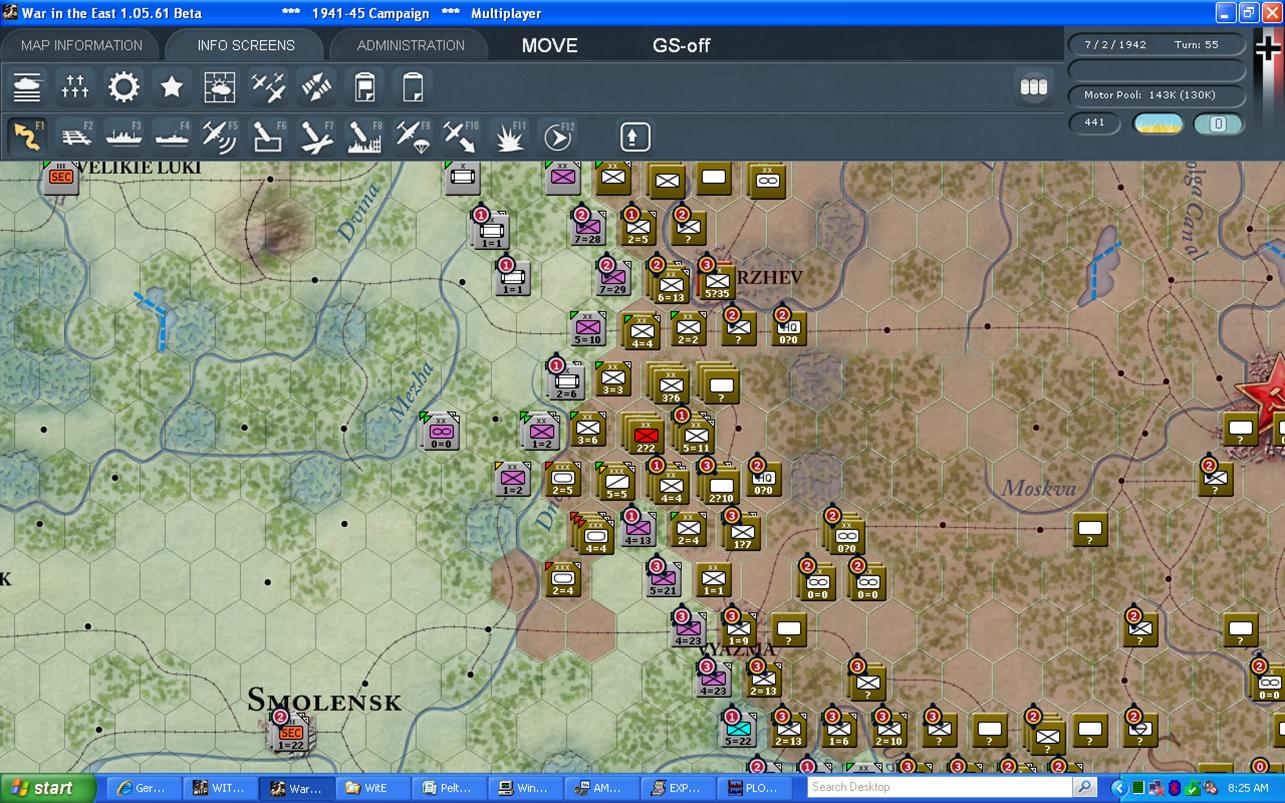Open the PLO taskbar window
This screenshot has width=1285, height=803.
(x=757, y=788)
